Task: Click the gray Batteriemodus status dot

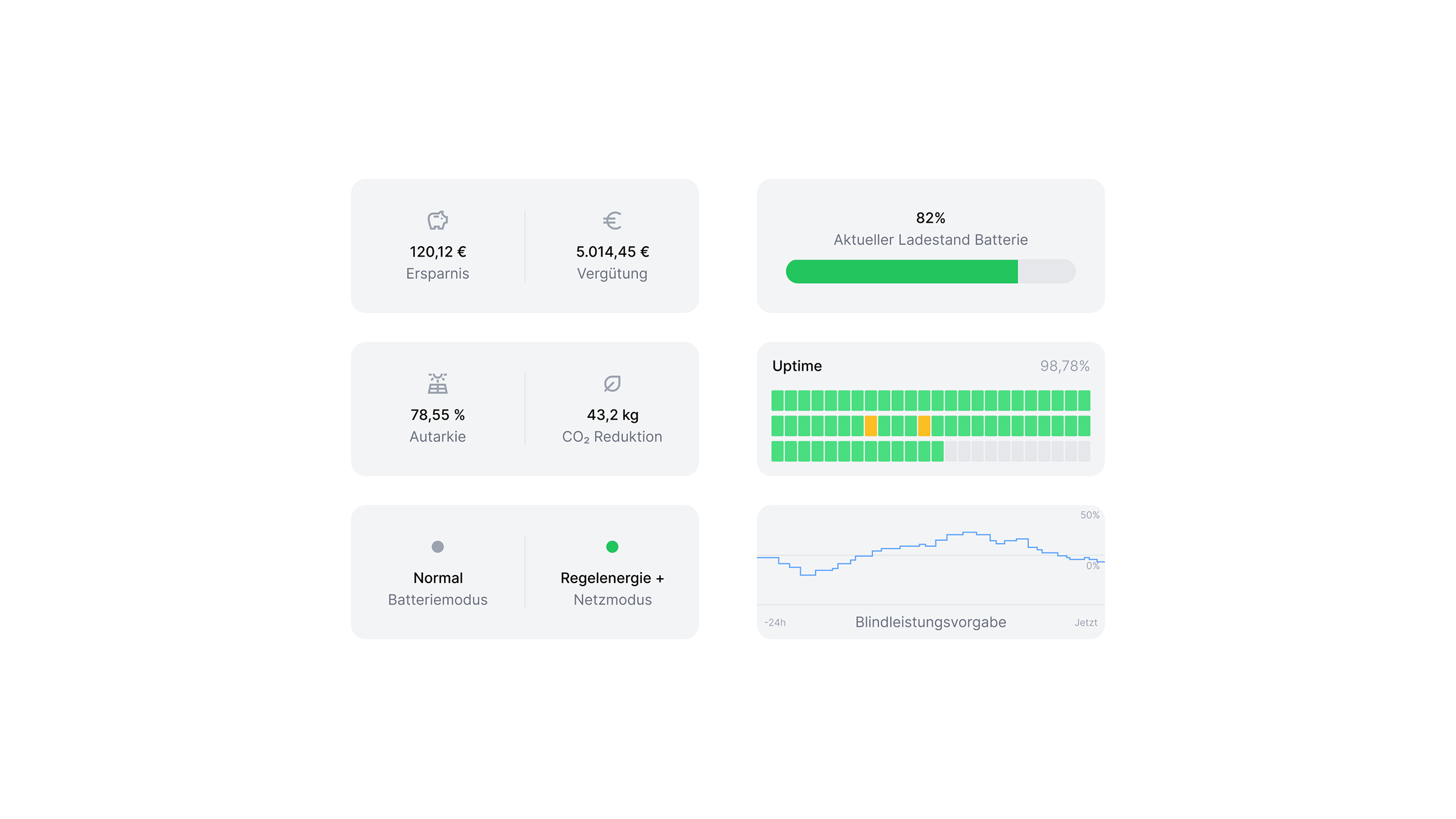Action: tap(437, 547)
